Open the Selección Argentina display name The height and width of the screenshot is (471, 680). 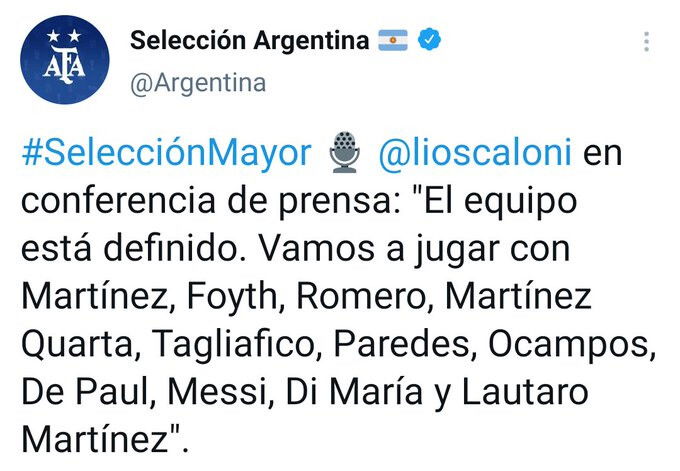point(249,40)
